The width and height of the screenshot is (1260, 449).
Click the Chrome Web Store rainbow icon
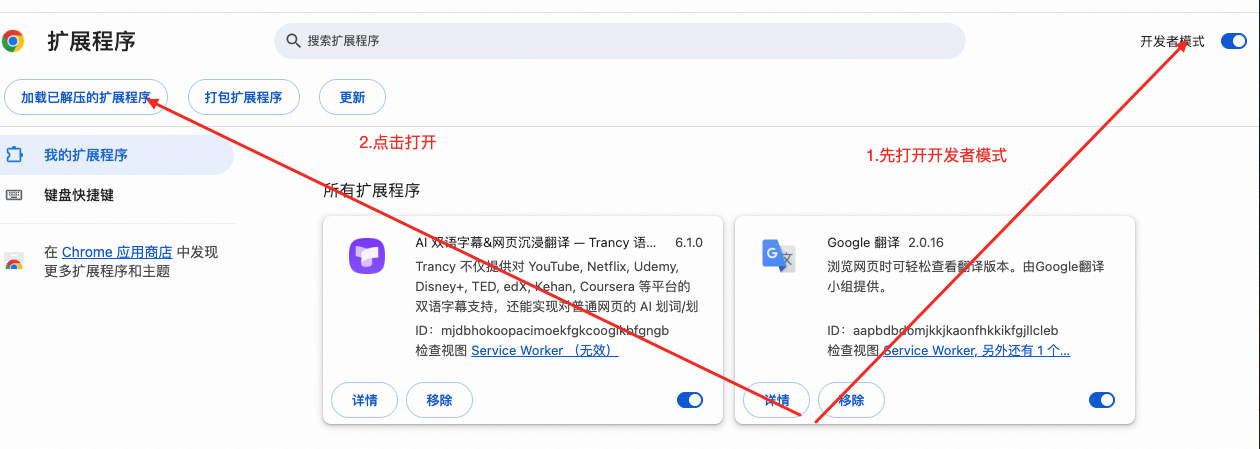tap(14, 263)
